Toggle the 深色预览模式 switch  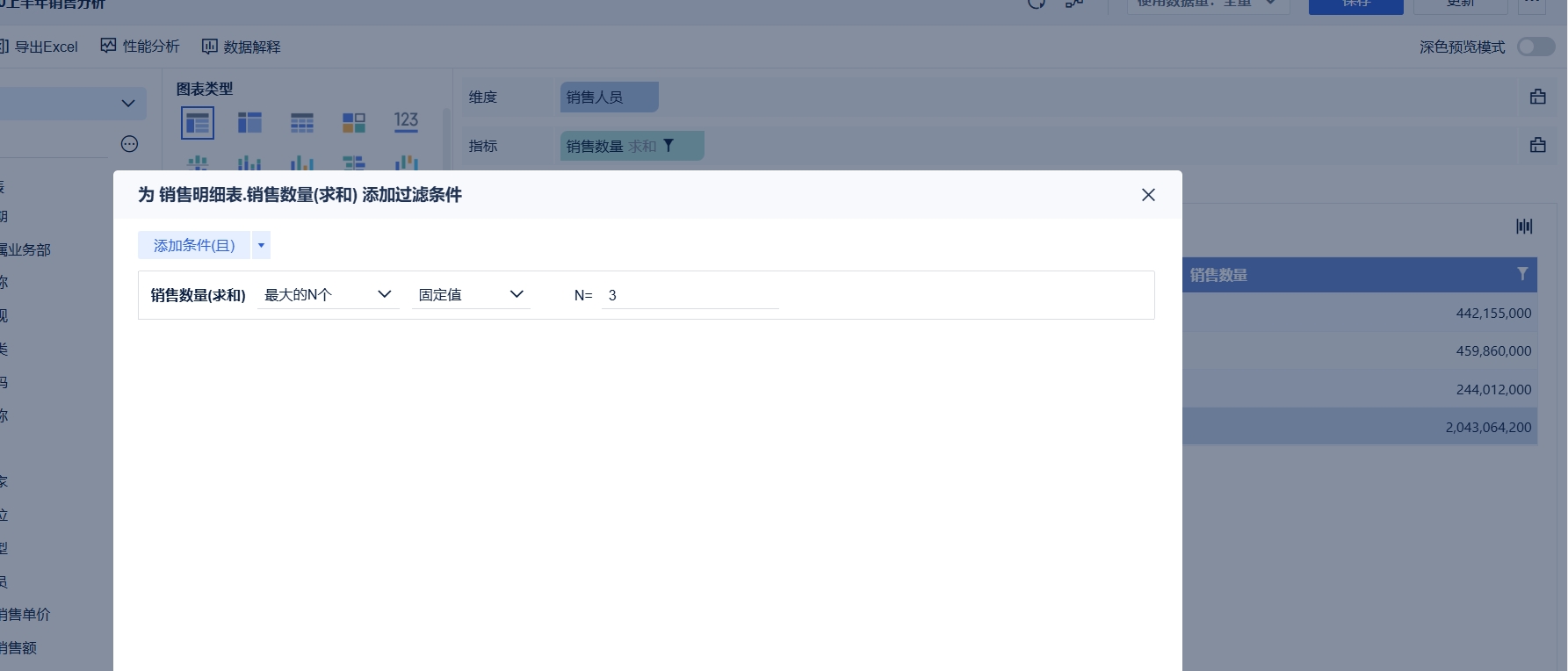[x=1535, y=47]
